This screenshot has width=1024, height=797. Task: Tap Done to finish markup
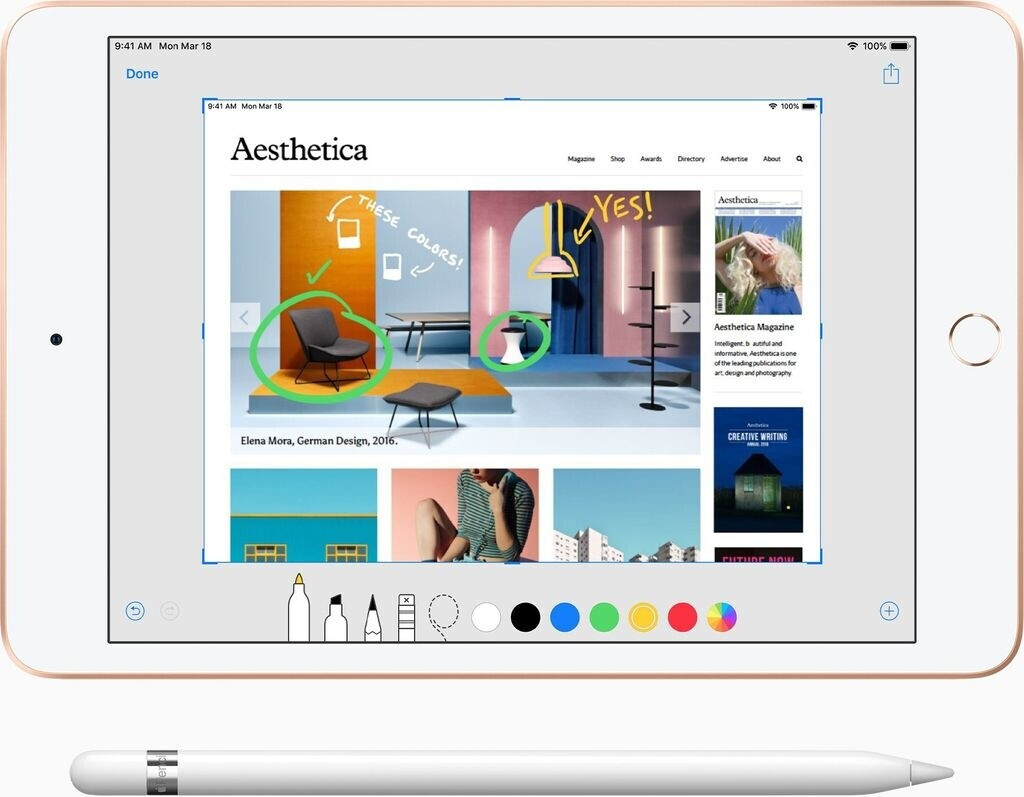[142, 74]
